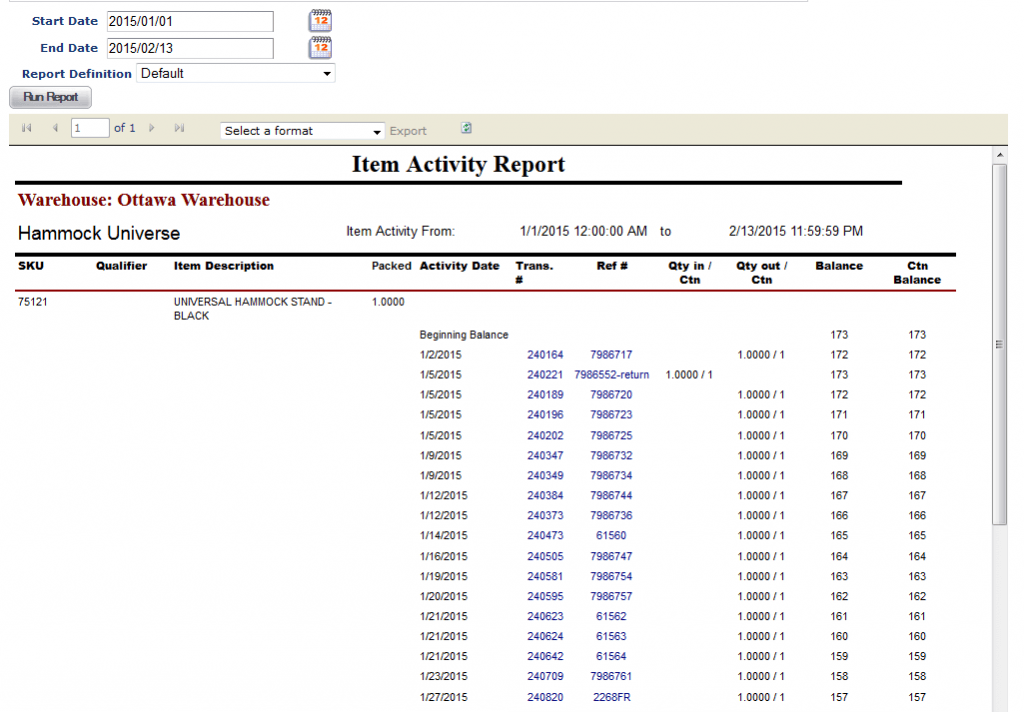
Task: Click the Start Date input field
Action: (190, 21)
